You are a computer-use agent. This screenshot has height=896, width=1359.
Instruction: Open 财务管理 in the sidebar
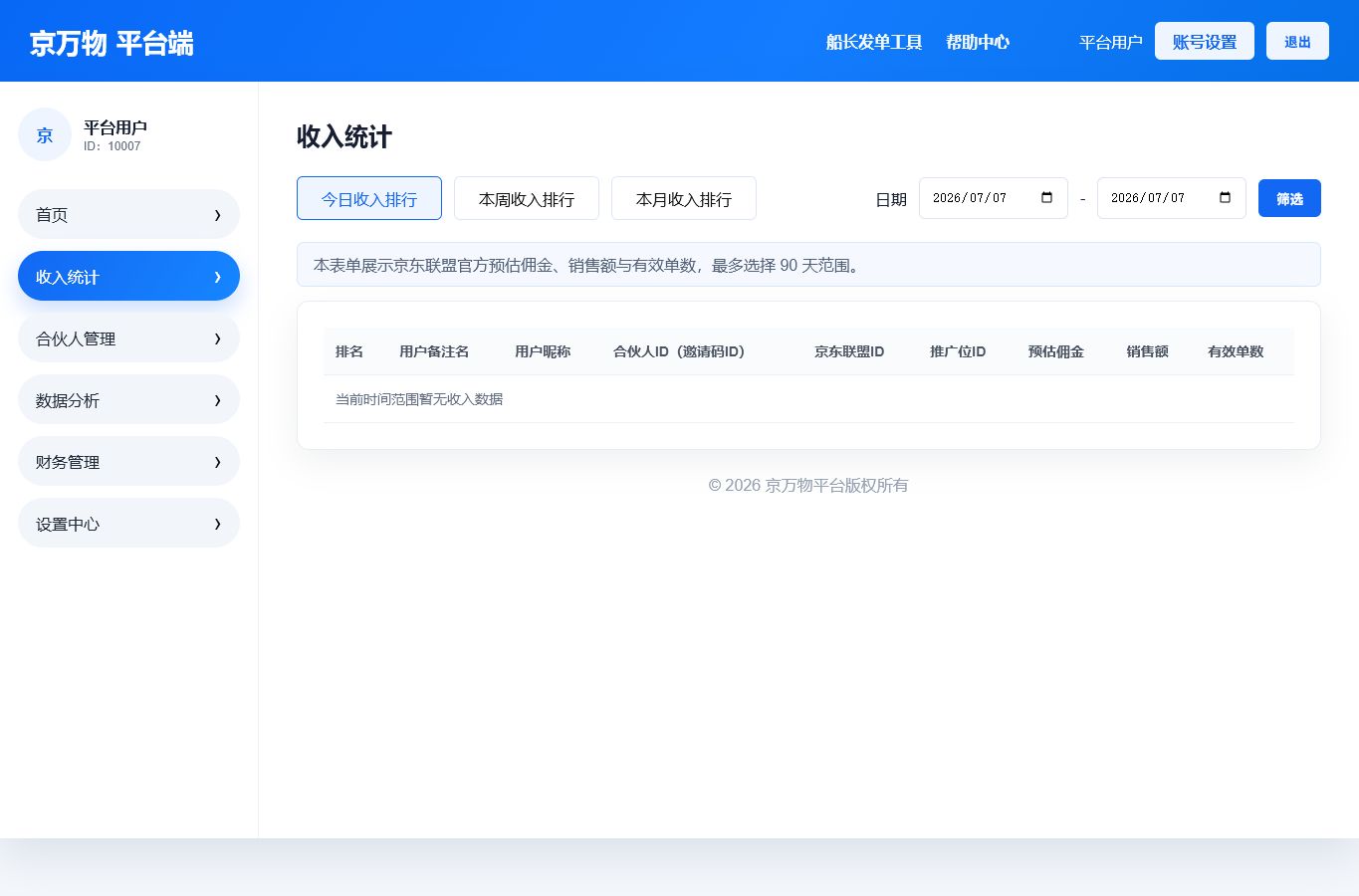pyautogui.click(x=128, y=462)
